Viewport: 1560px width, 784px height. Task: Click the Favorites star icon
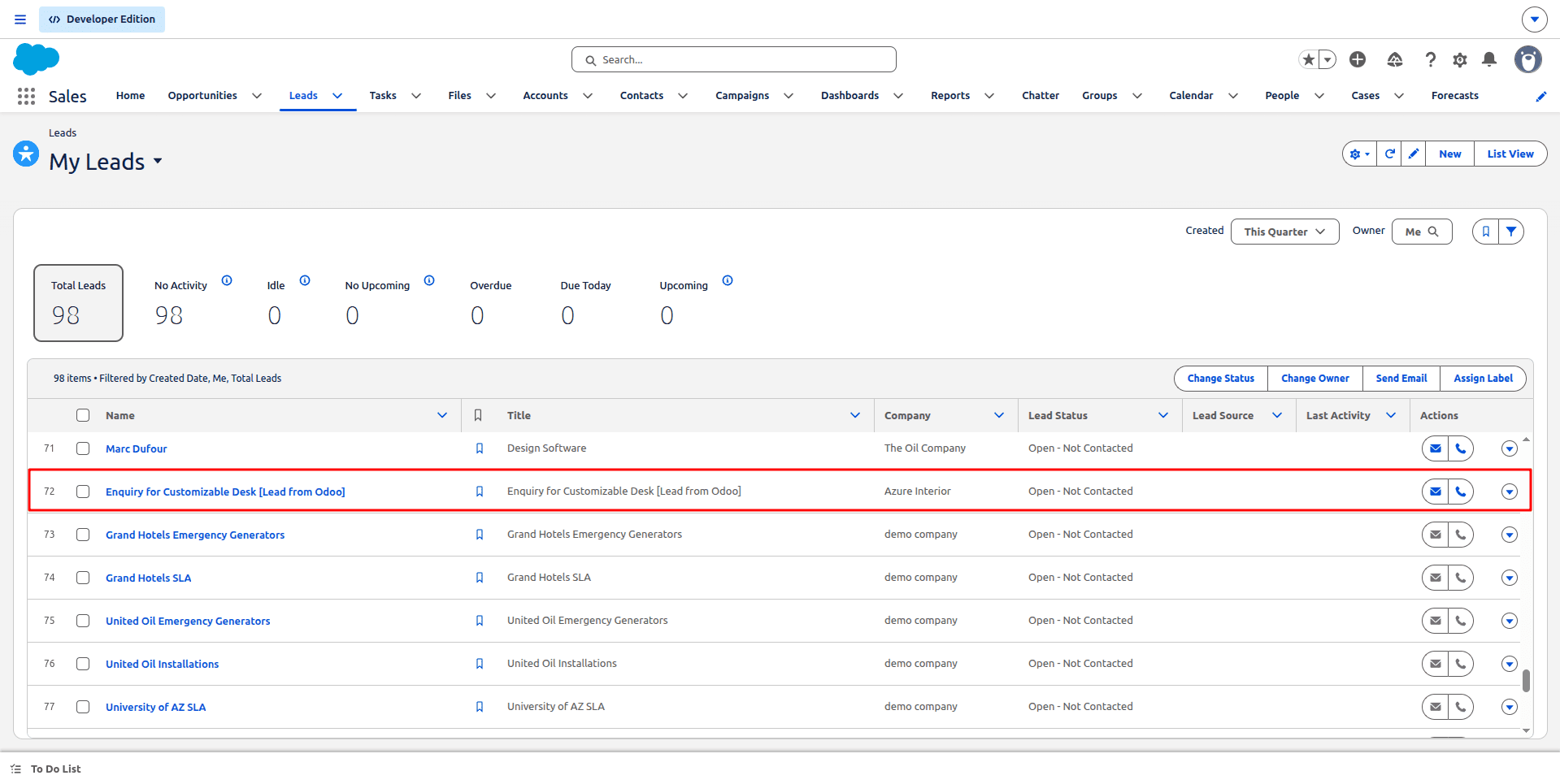point(1308,59)
